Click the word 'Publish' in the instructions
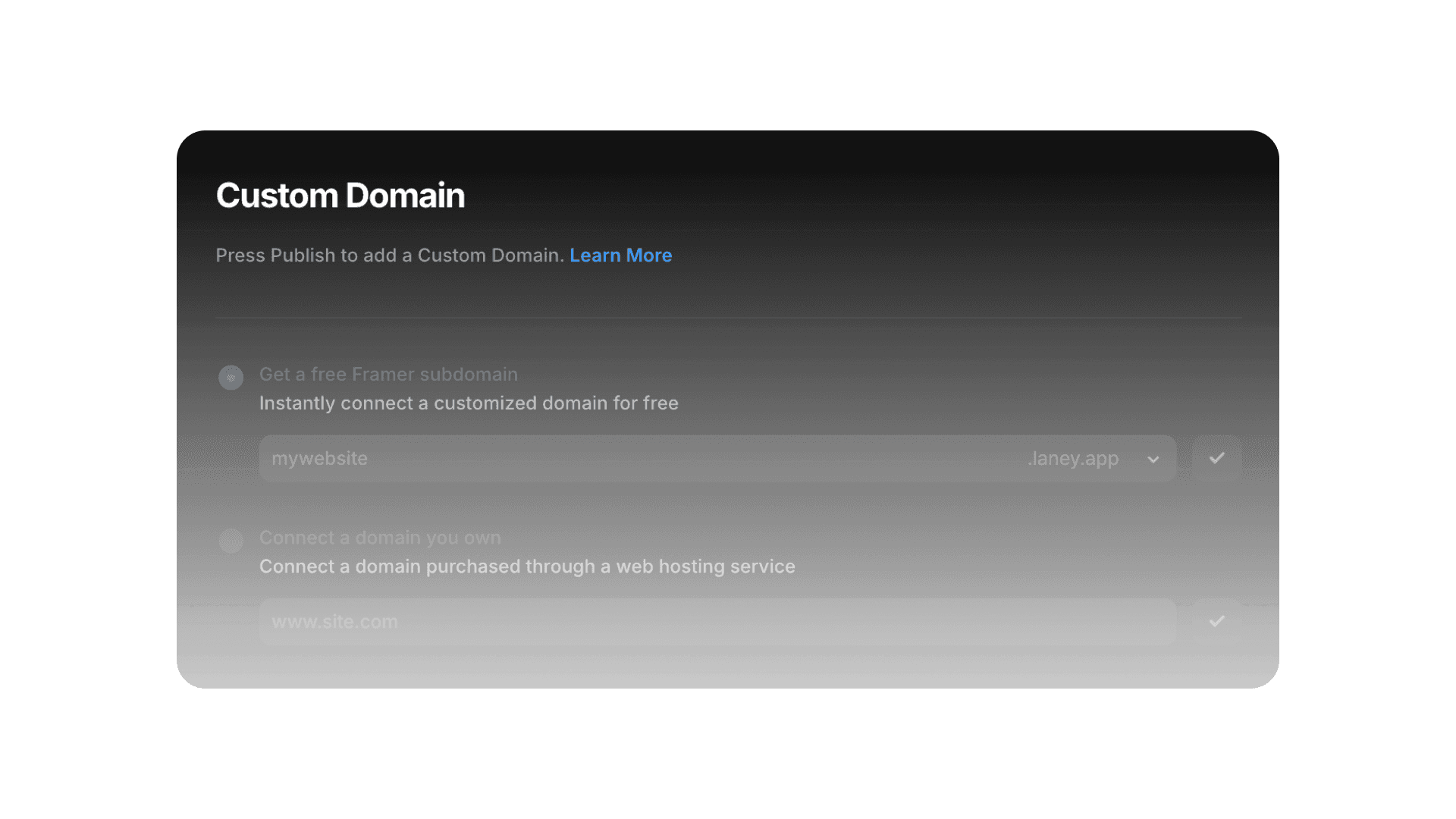The width and height of the screenshot is (1456, 819). tap(303, 256)
